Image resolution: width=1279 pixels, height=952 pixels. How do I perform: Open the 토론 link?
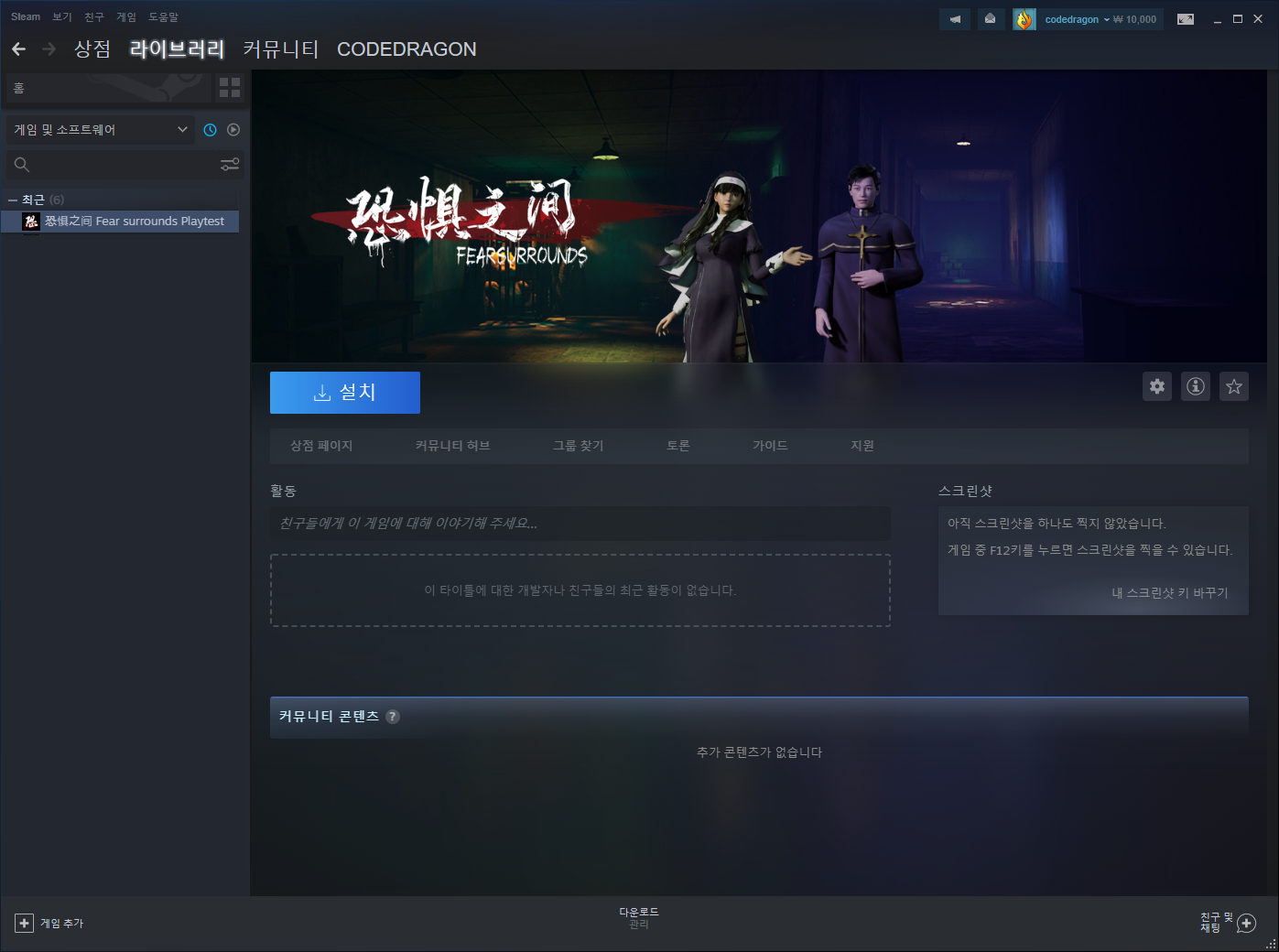click(678, 446)
